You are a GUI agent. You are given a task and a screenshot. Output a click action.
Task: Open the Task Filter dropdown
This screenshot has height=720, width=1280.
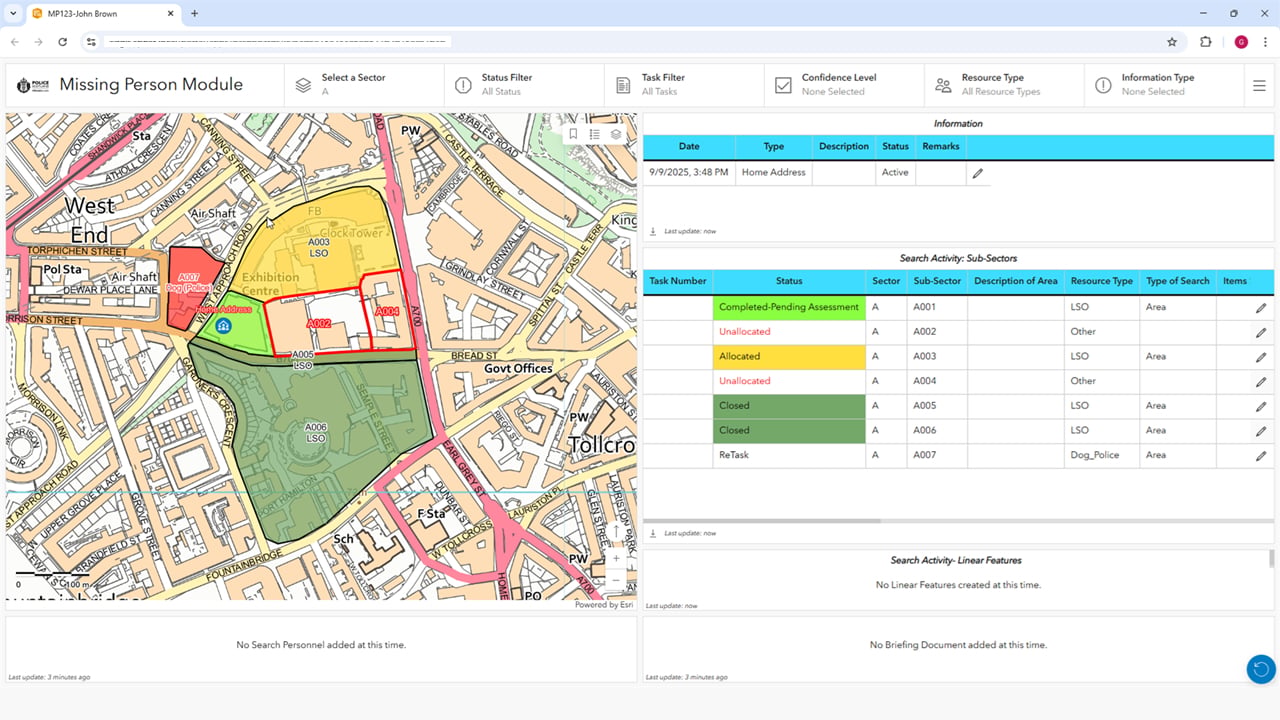pos(684,85)
